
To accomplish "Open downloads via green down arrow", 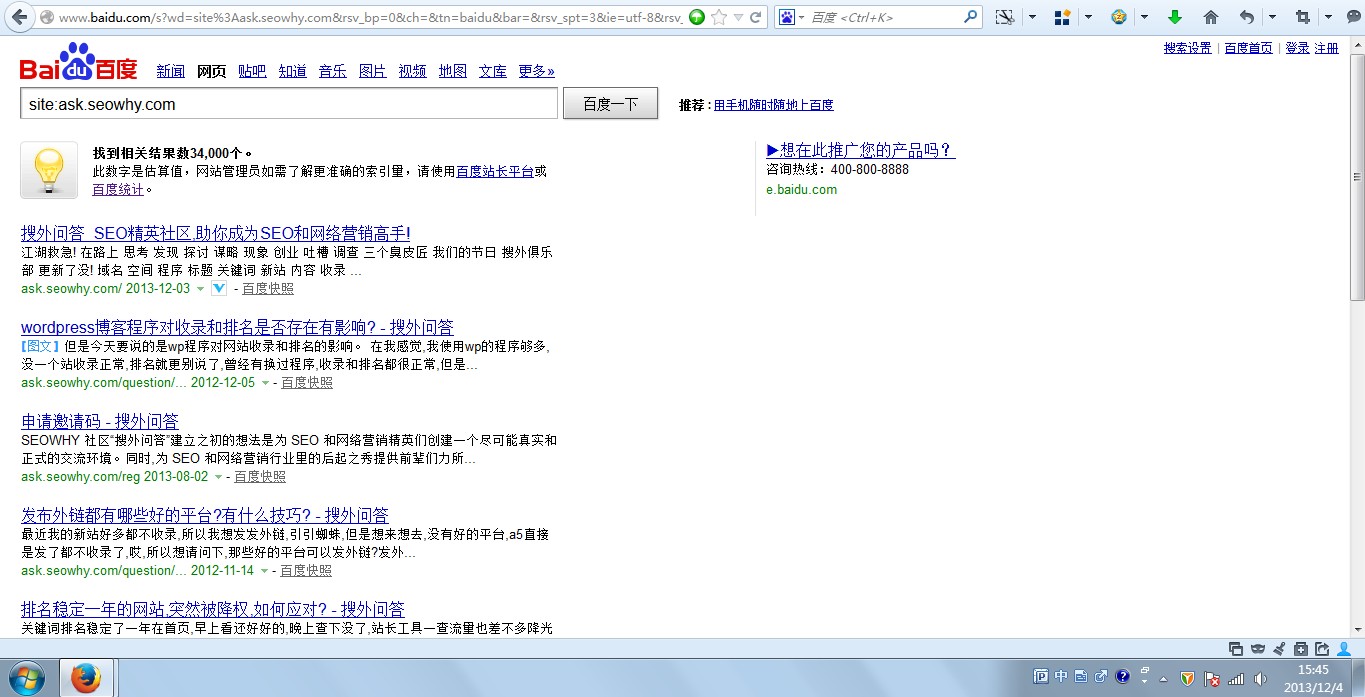I will (1175, 17).
